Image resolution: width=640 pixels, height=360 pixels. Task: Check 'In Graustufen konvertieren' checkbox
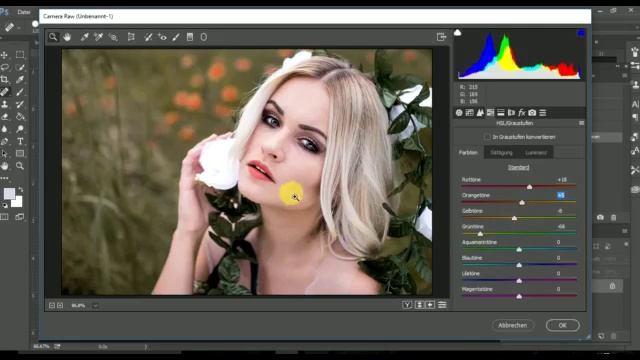click(x=487, y=137)
